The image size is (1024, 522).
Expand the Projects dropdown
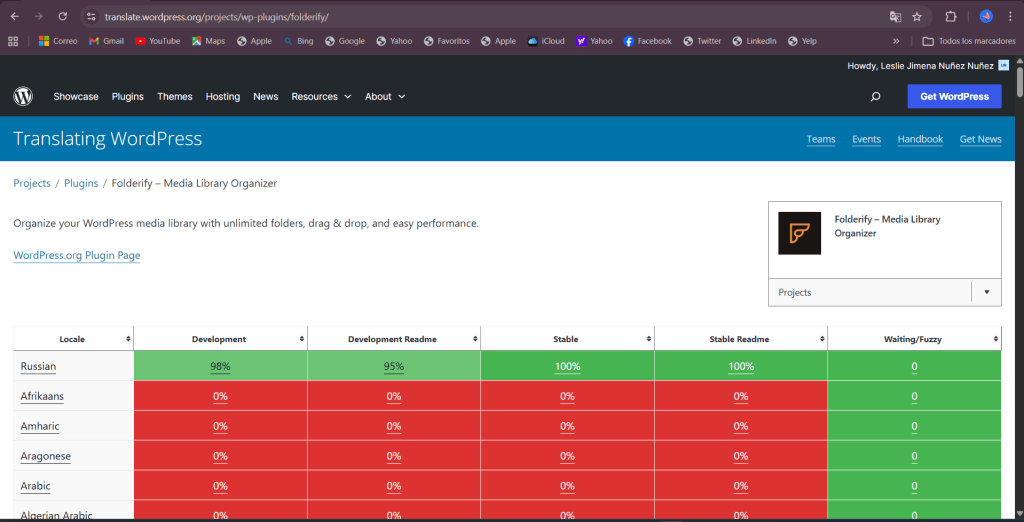tap(986, 292)
